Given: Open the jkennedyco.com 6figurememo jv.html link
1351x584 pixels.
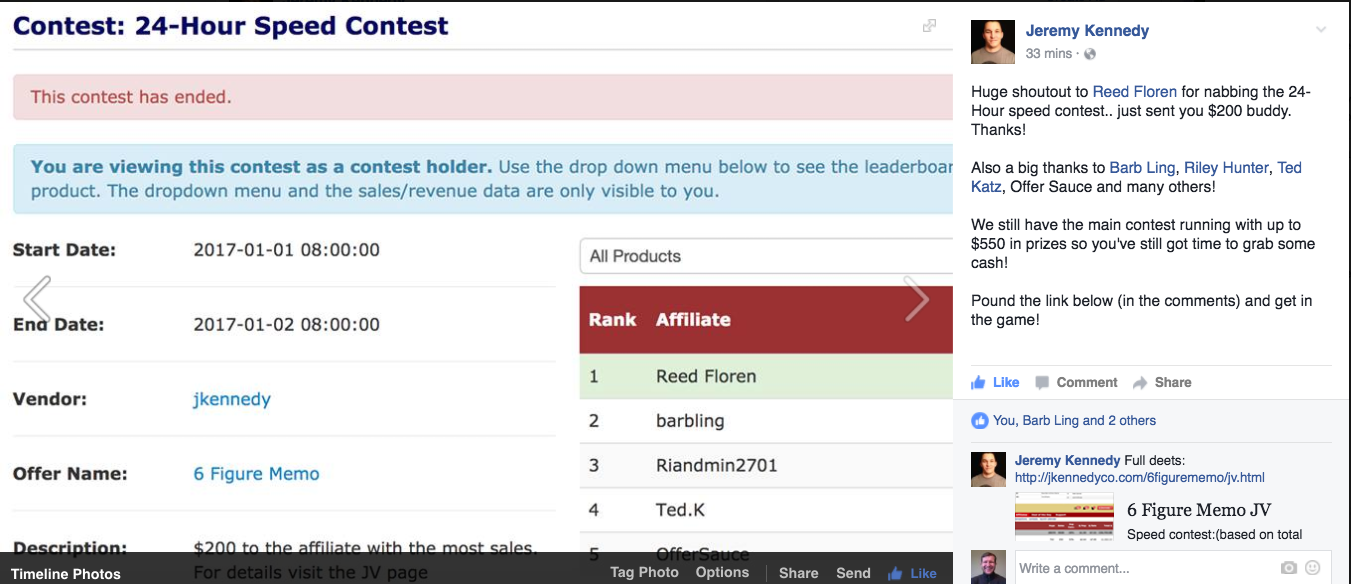Looking at the screenshot, I should click(1140, 478).
